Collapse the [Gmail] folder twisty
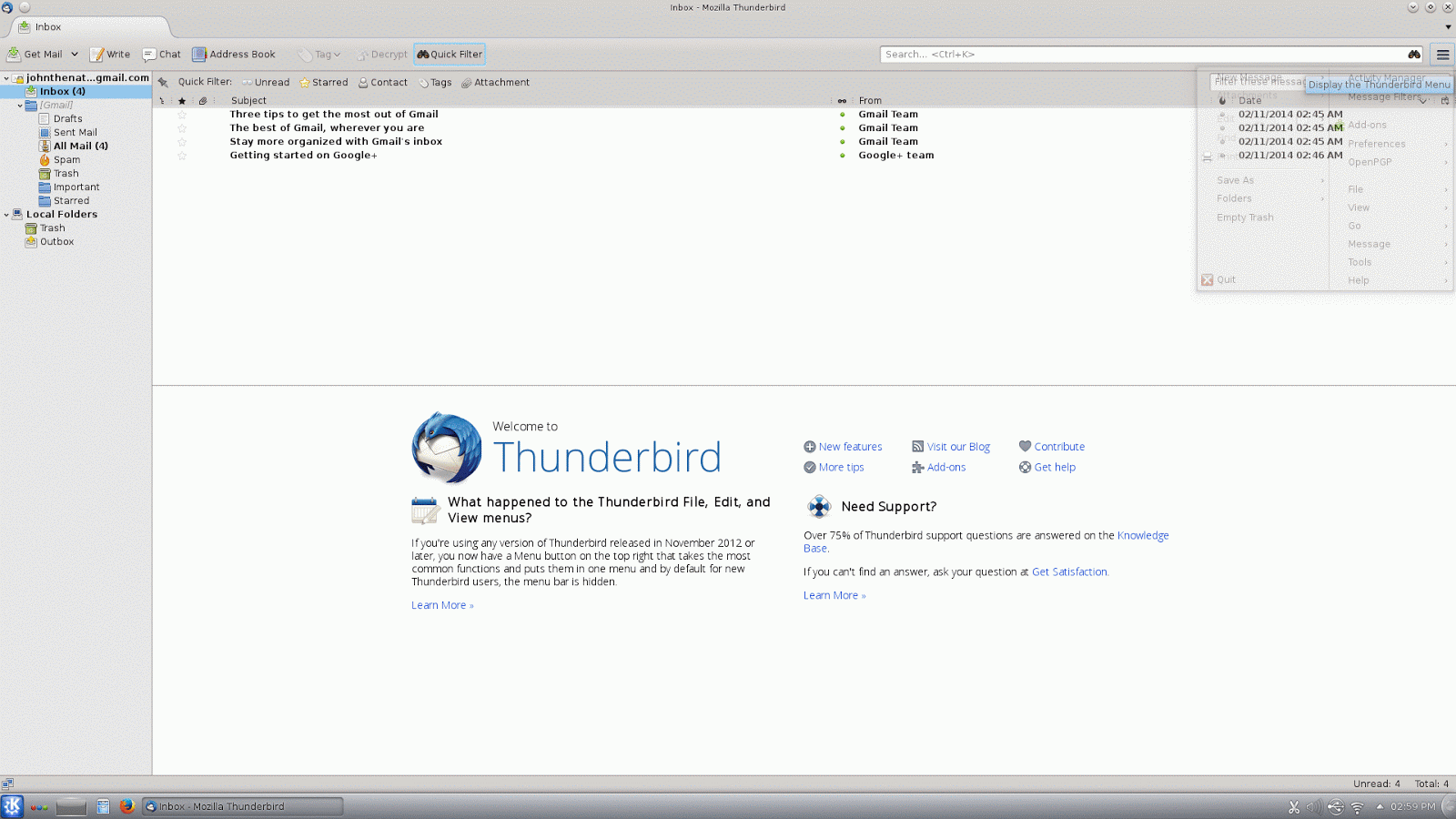 coord(20,106)
